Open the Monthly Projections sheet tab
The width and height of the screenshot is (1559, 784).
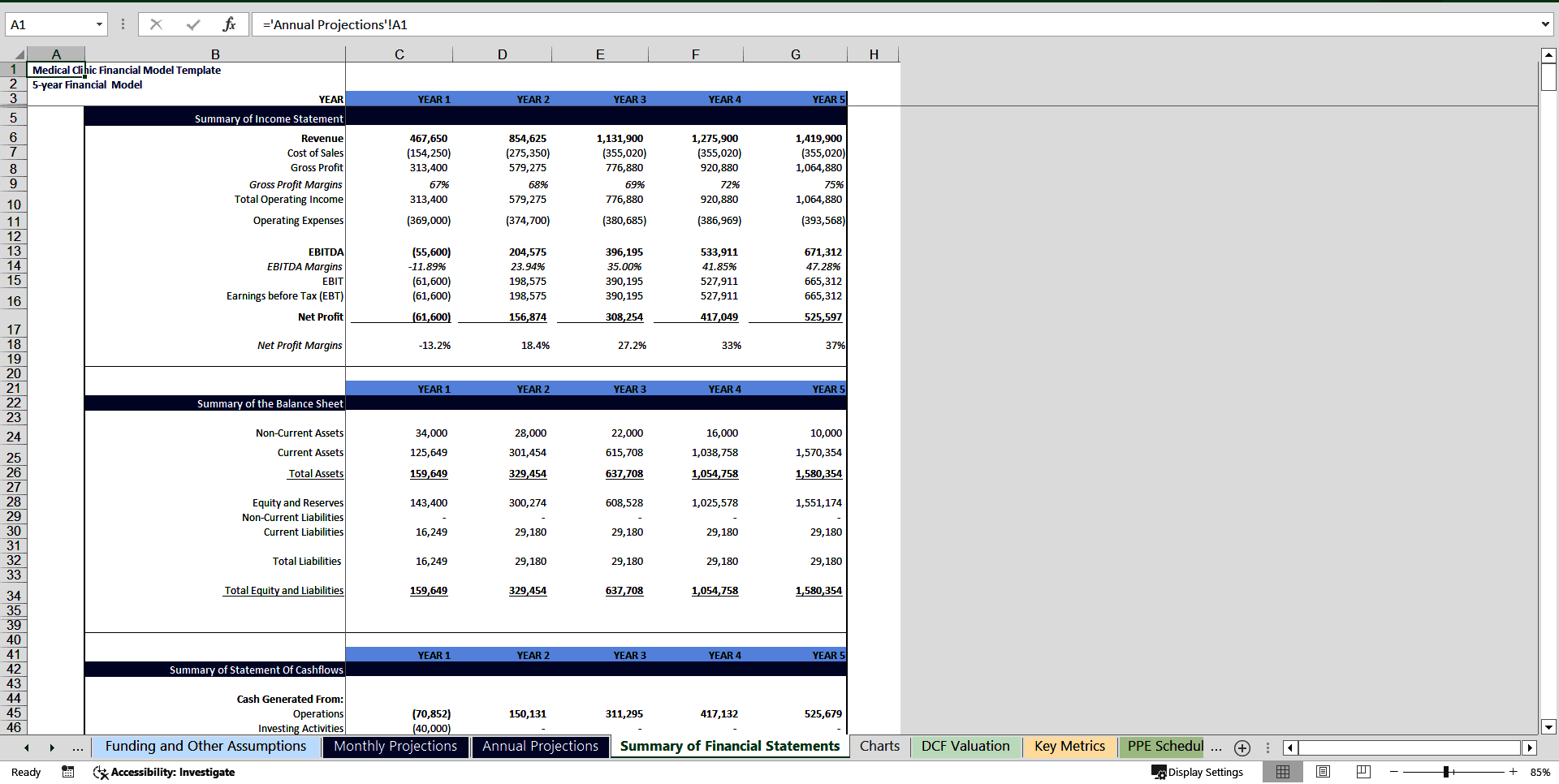point(395,747)
